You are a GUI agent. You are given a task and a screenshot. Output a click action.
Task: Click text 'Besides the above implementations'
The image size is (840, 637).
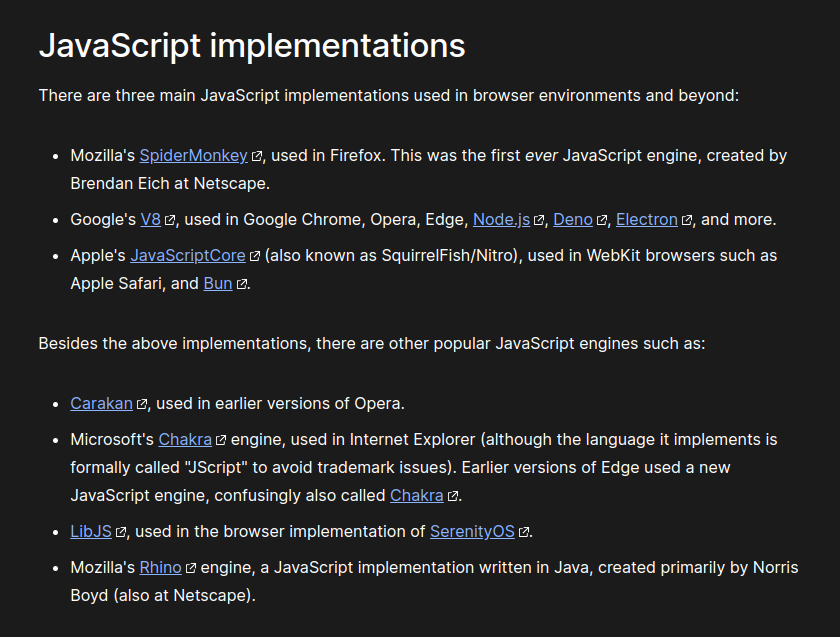point(174,343)
